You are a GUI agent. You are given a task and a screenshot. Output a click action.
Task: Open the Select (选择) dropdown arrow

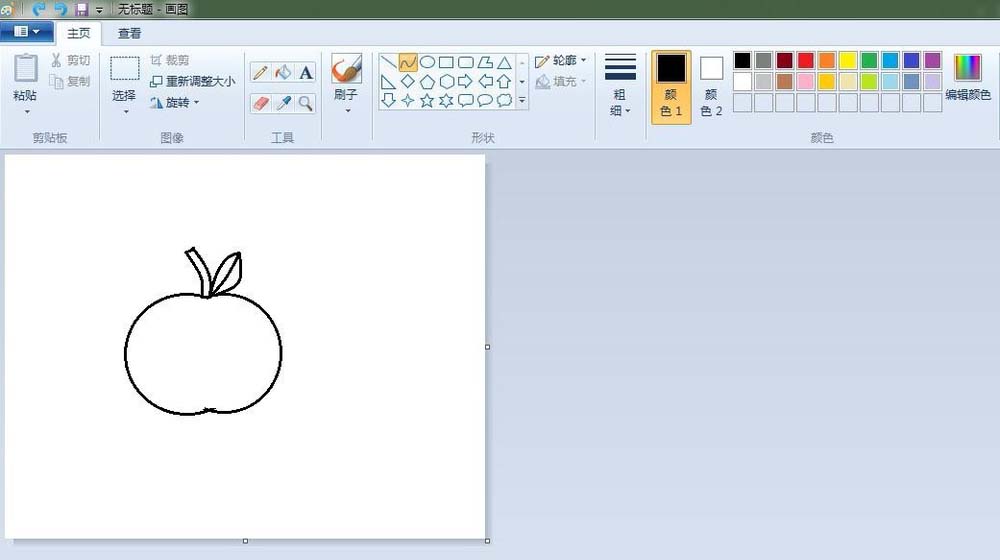point(126,112)
